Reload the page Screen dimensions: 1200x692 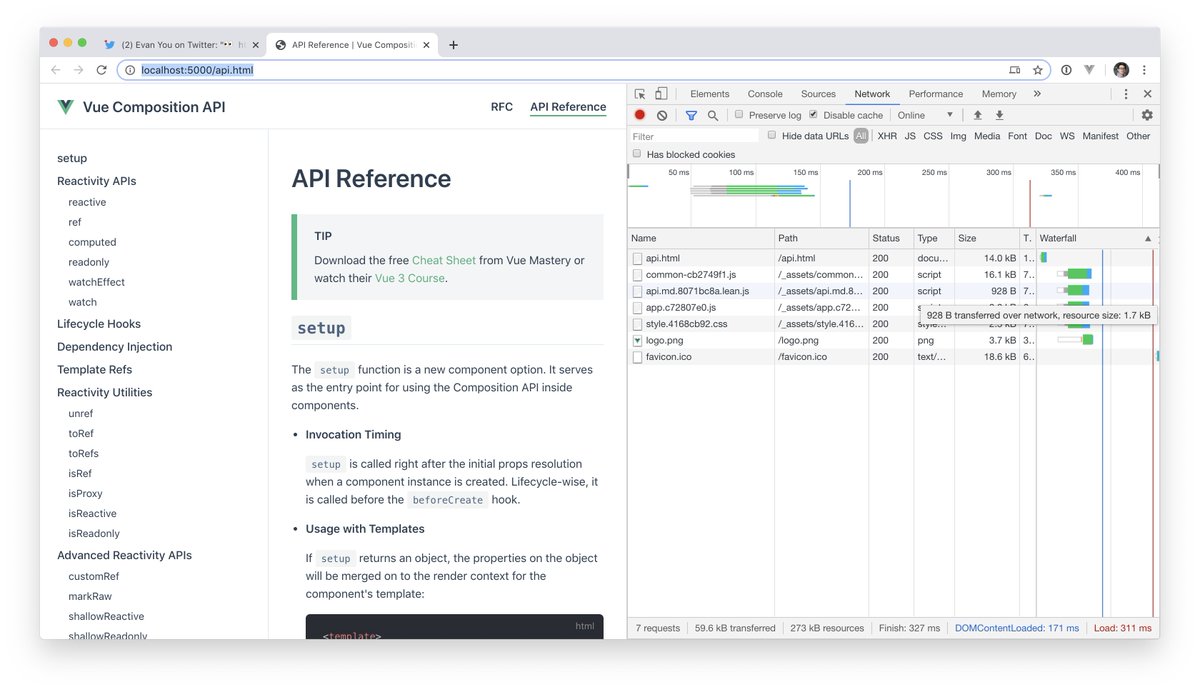(101, 70)
